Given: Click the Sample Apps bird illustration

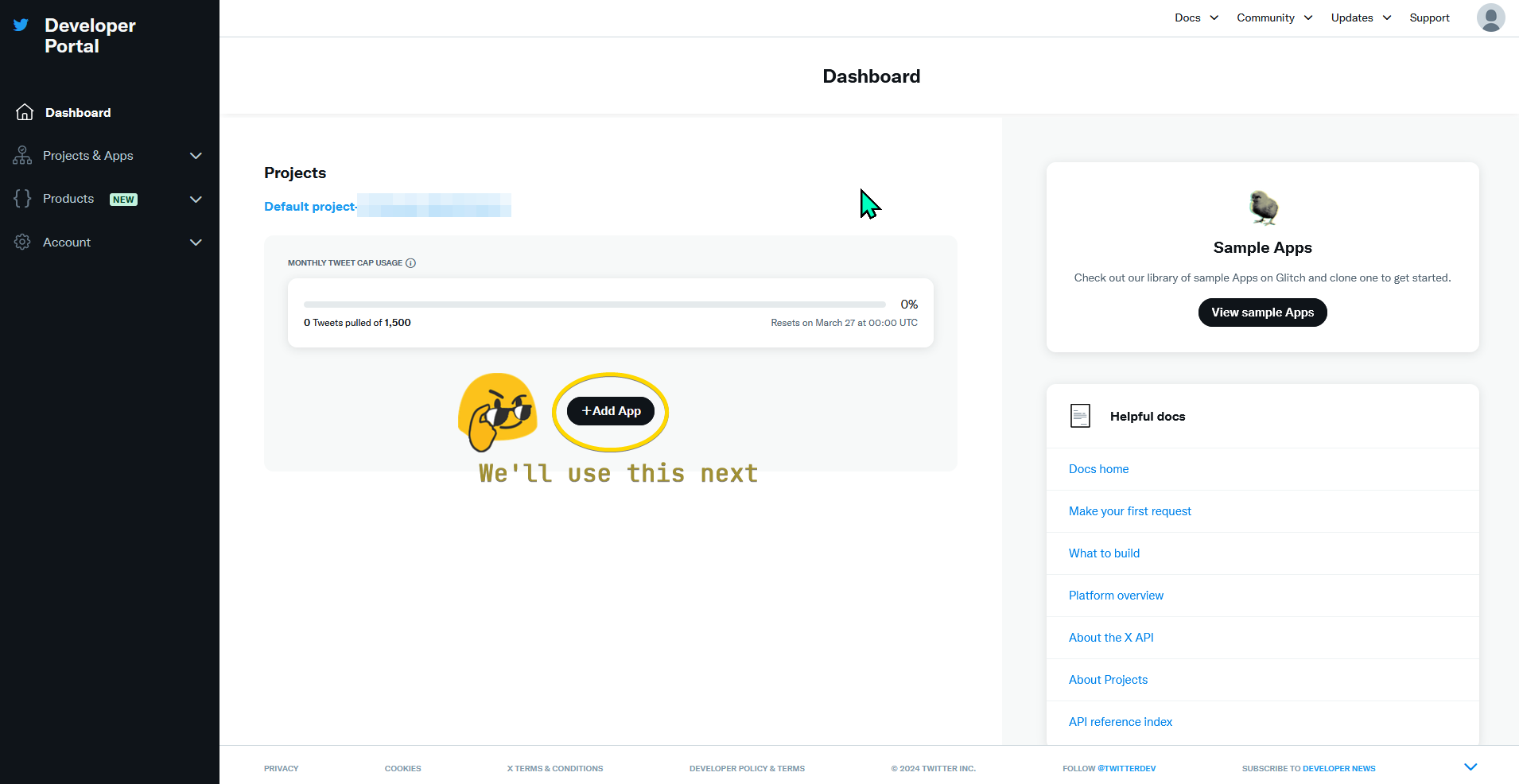Looking at the screenshot, I should 1262,208.
